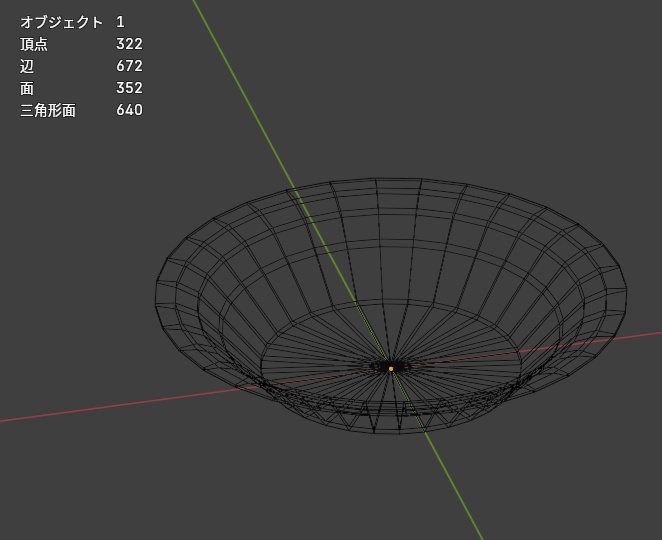Image resolution: width=662 pixels, height=540 pixels.
Task: Click the object count value 1
Action: (120, 22)
